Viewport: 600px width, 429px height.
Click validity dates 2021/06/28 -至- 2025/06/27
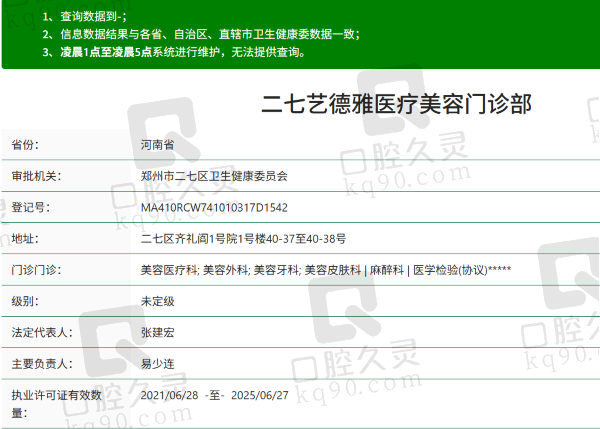(x=214, y=395)
